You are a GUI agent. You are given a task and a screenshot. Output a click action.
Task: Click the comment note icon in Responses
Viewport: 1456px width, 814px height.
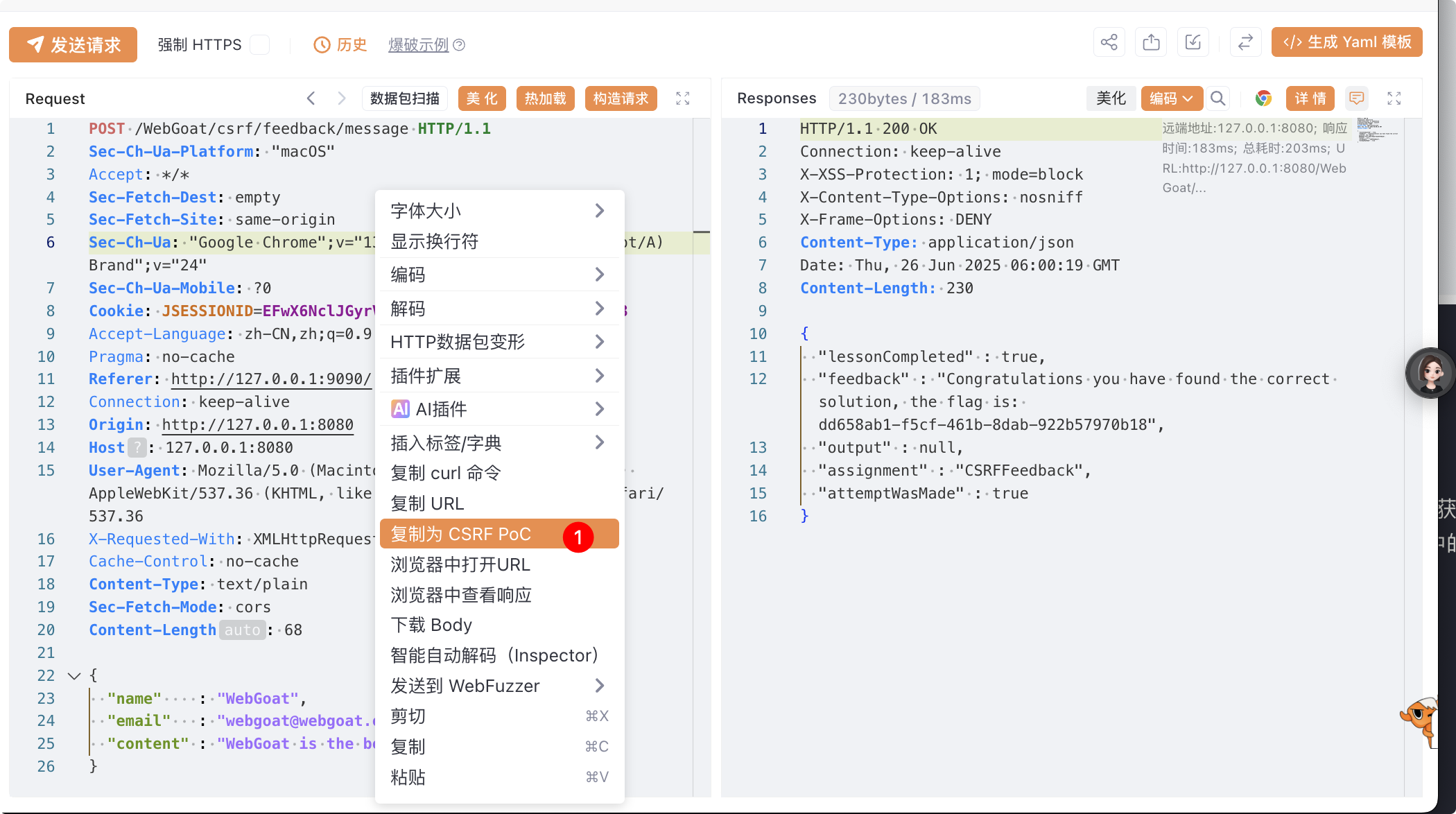pos(1356,98)
